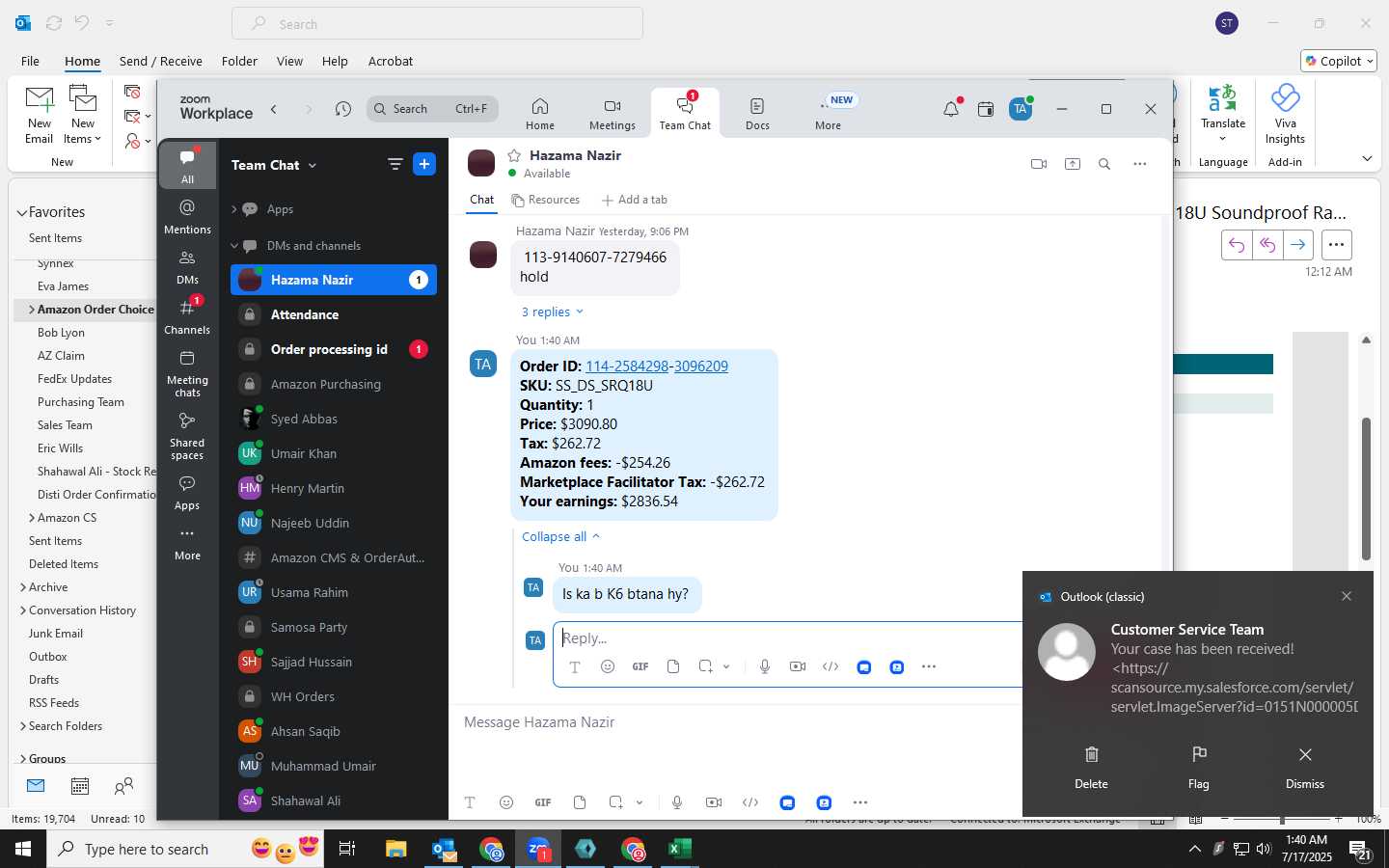This screenshot has height=868, width=1389.
Task: Open Zoom history clock icon
Action: coord(343,109)
